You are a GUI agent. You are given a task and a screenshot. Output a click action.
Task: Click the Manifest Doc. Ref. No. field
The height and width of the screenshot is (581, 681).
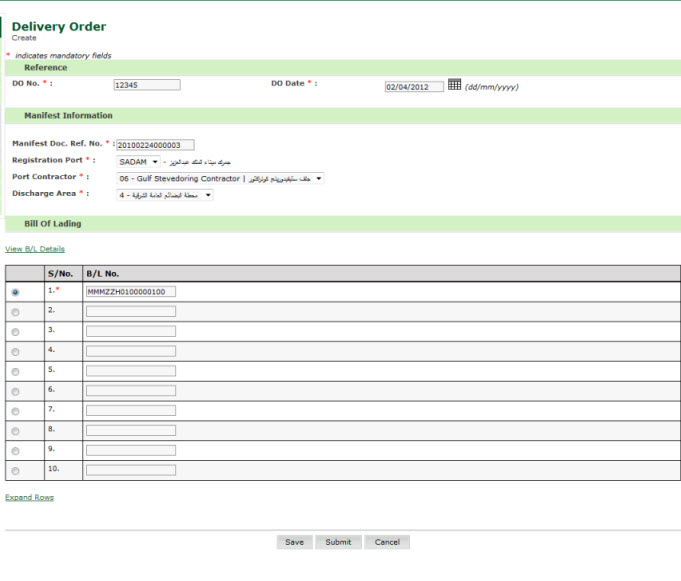tap(155, 145)
